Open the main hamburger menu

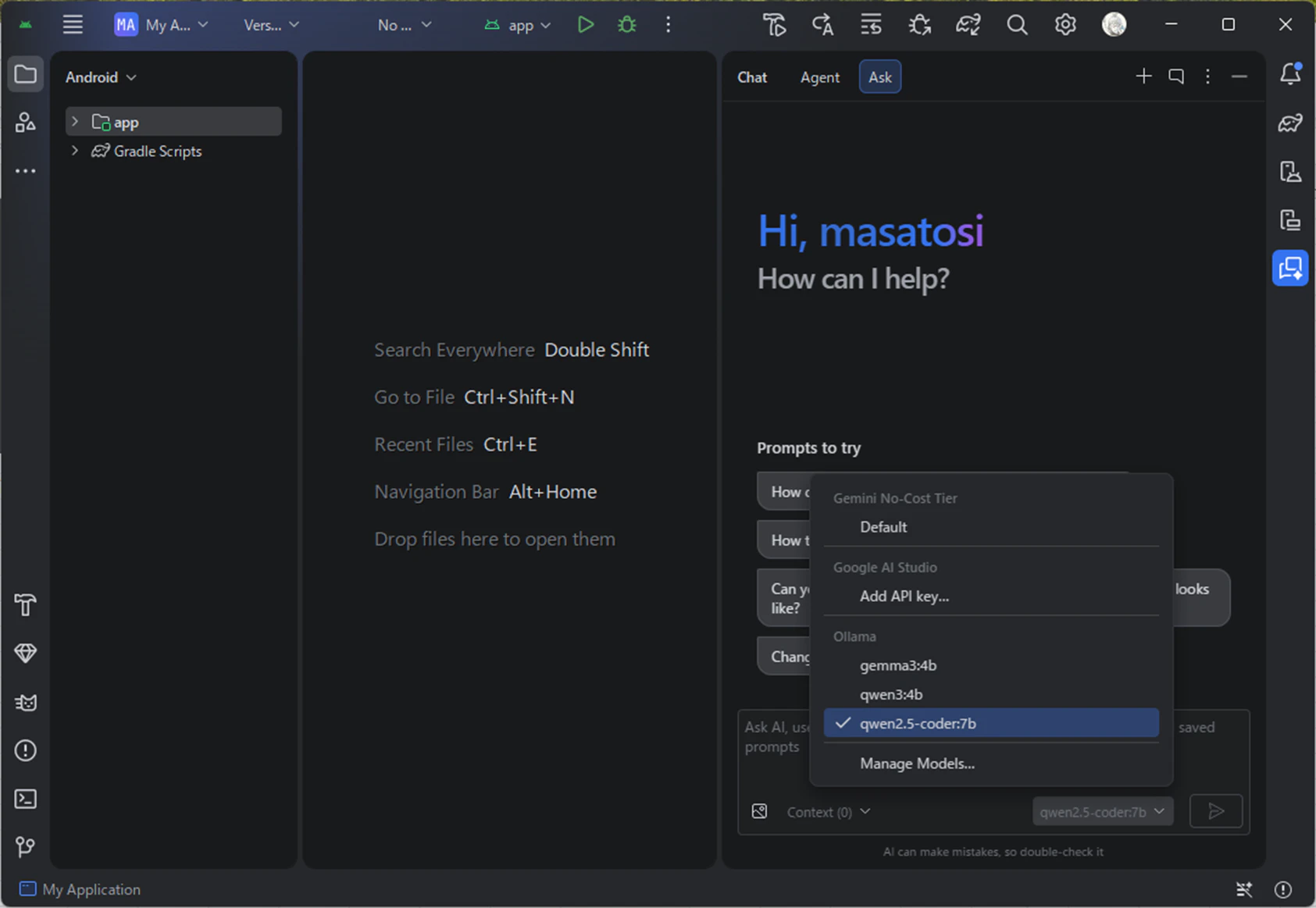73,25
